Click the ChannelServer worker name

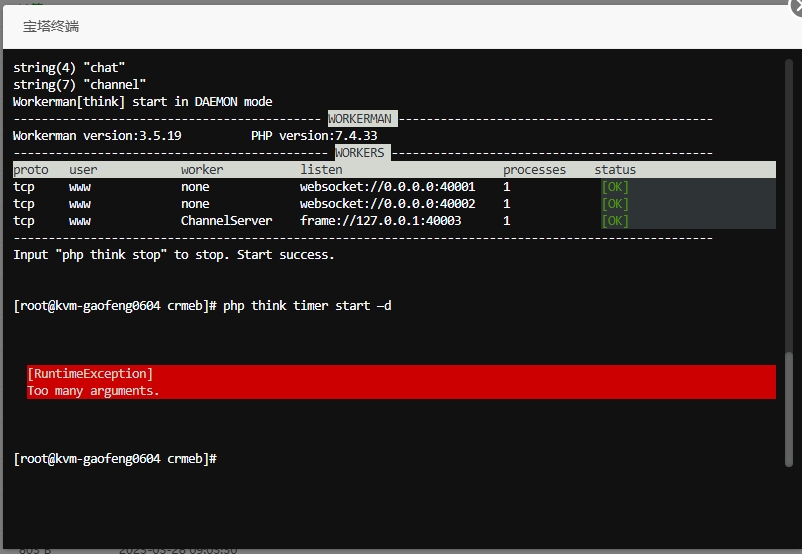(226, 220)
